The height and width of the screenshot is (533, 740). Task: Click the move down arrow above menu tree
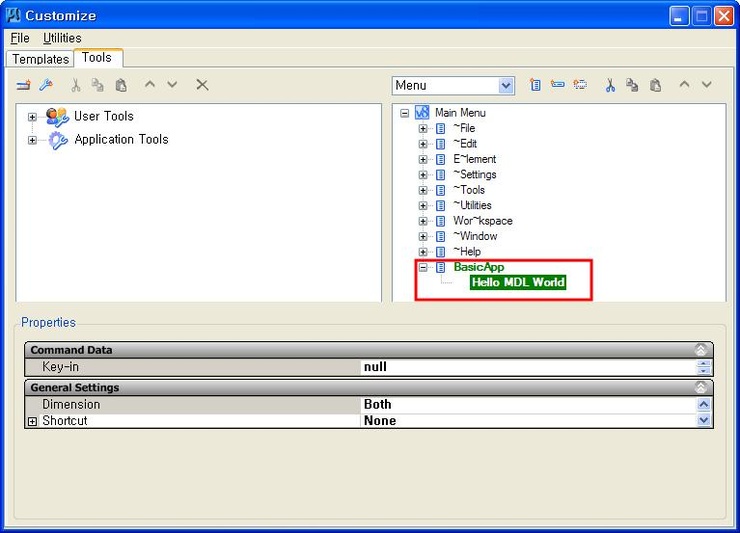(707, 86)
